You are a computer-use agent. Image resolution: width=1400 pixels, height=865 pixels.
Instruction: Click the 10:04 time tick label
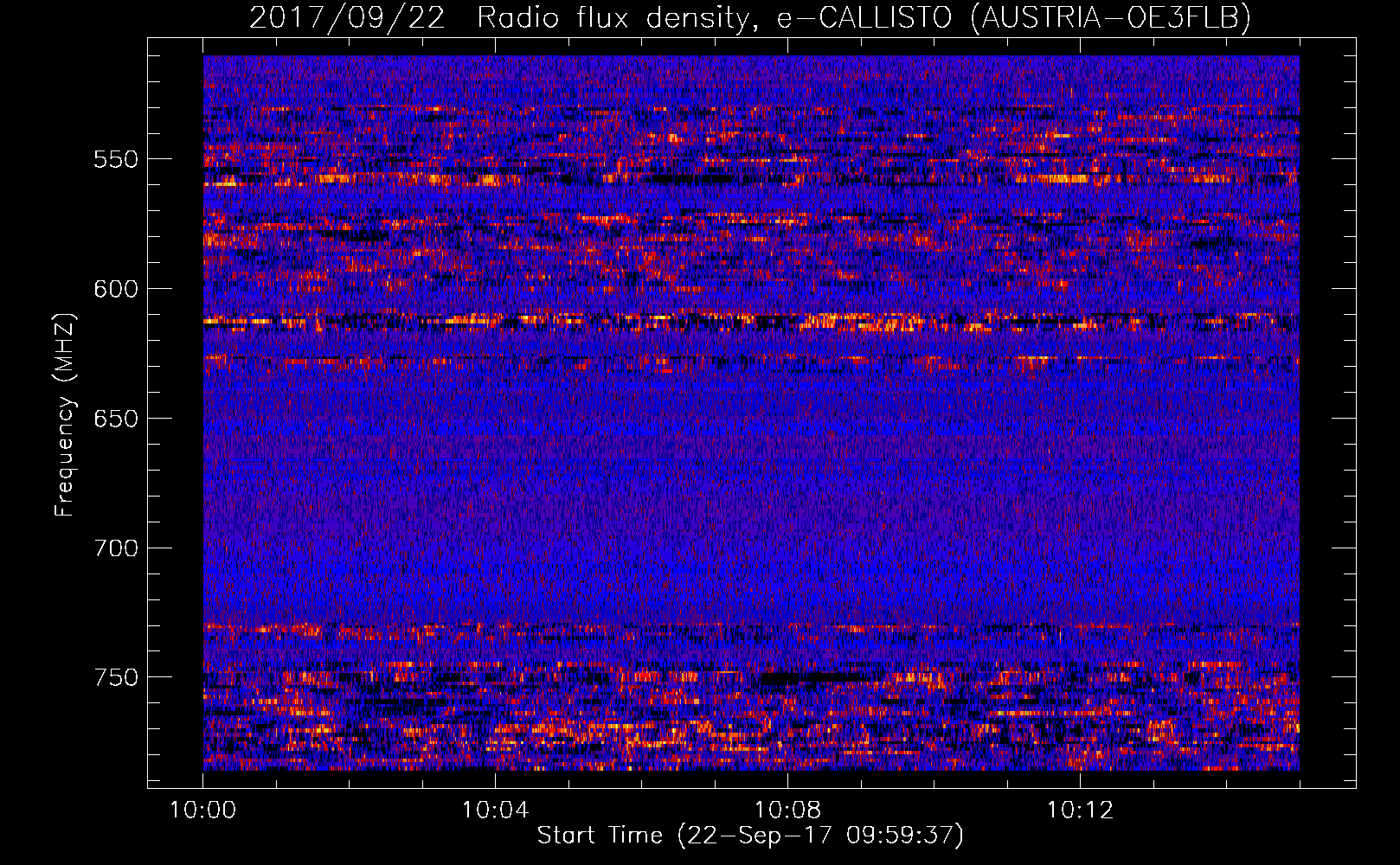click(x=496, y=810)
